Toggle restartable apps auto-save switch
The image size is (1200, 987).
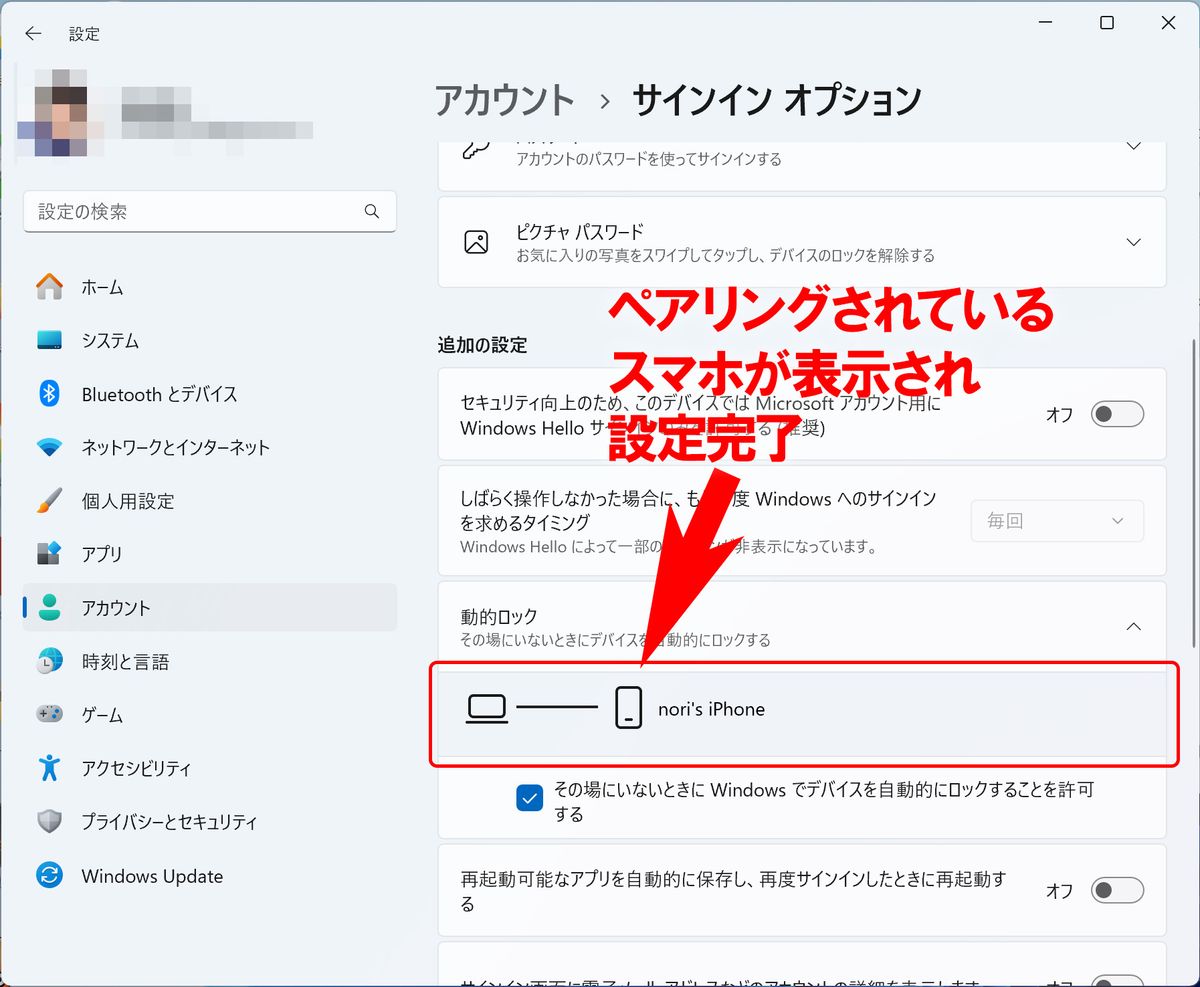click(x=1117, y=890)
